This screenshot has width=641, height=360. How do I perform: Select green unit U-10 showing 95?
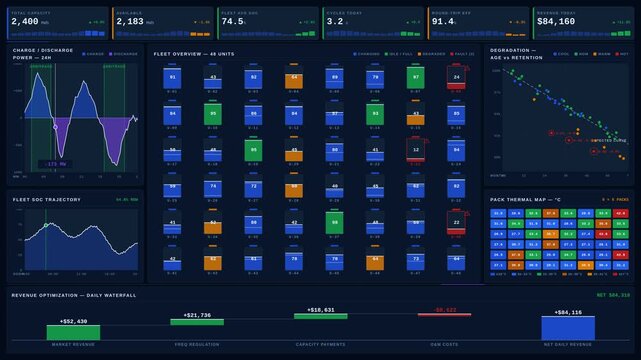click(213, 114)
